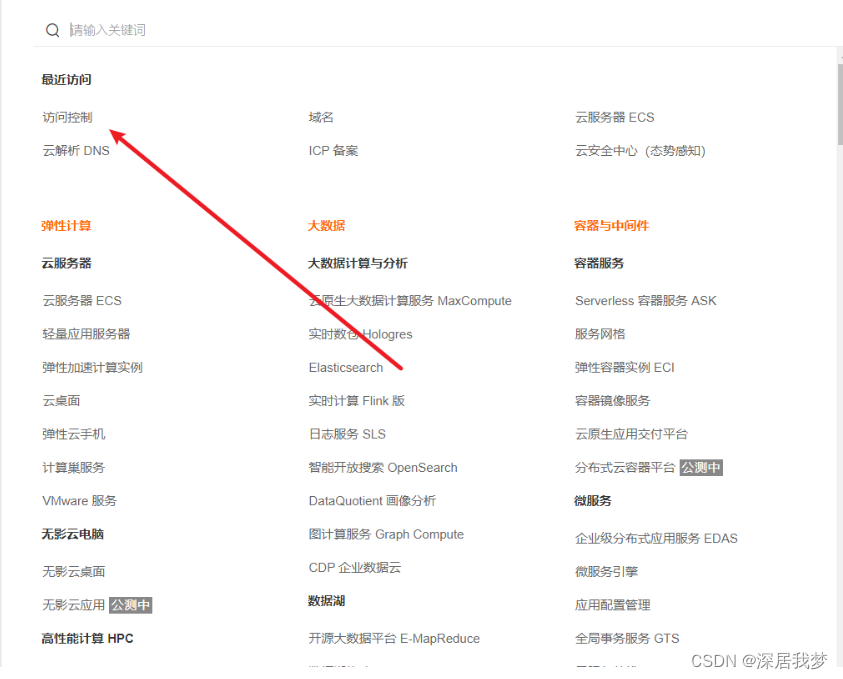Viewport: 843px width, 679px height.
Task: Select the 弹性计算 category heading
Action: click(x=66, y=226)
